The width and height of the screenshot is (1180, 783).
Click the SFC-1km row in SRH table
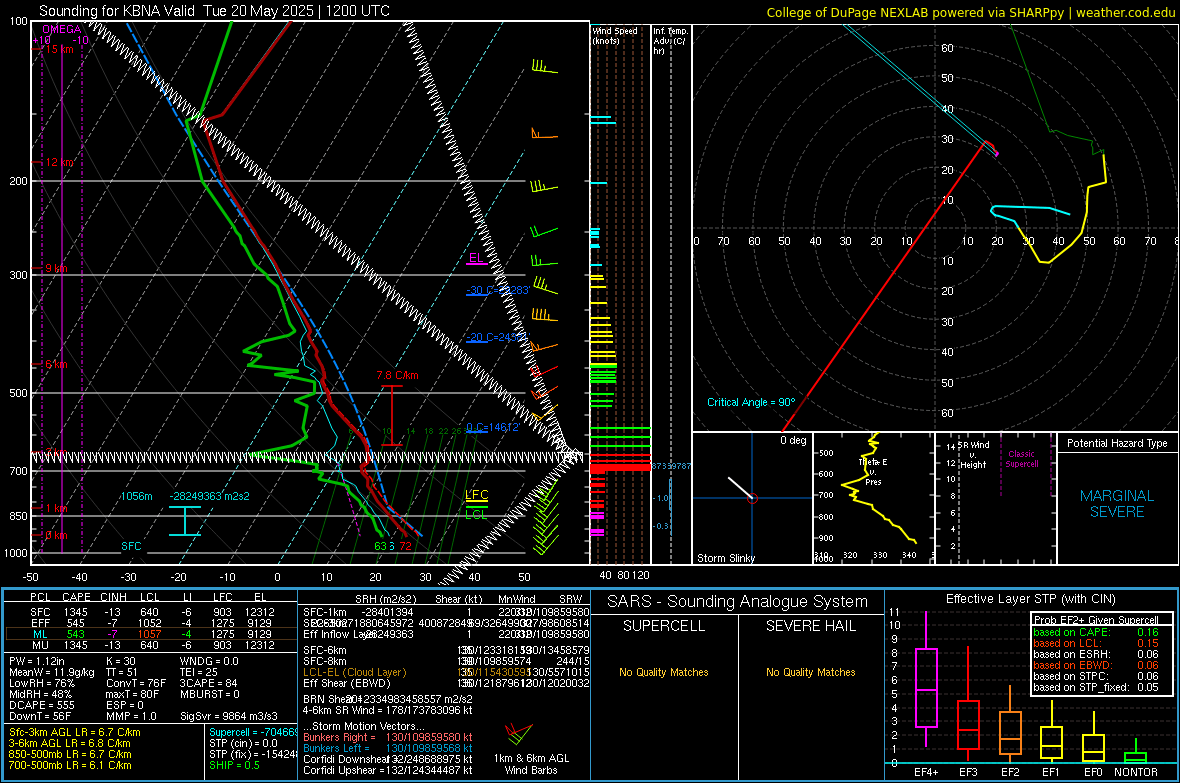(446, 612)
